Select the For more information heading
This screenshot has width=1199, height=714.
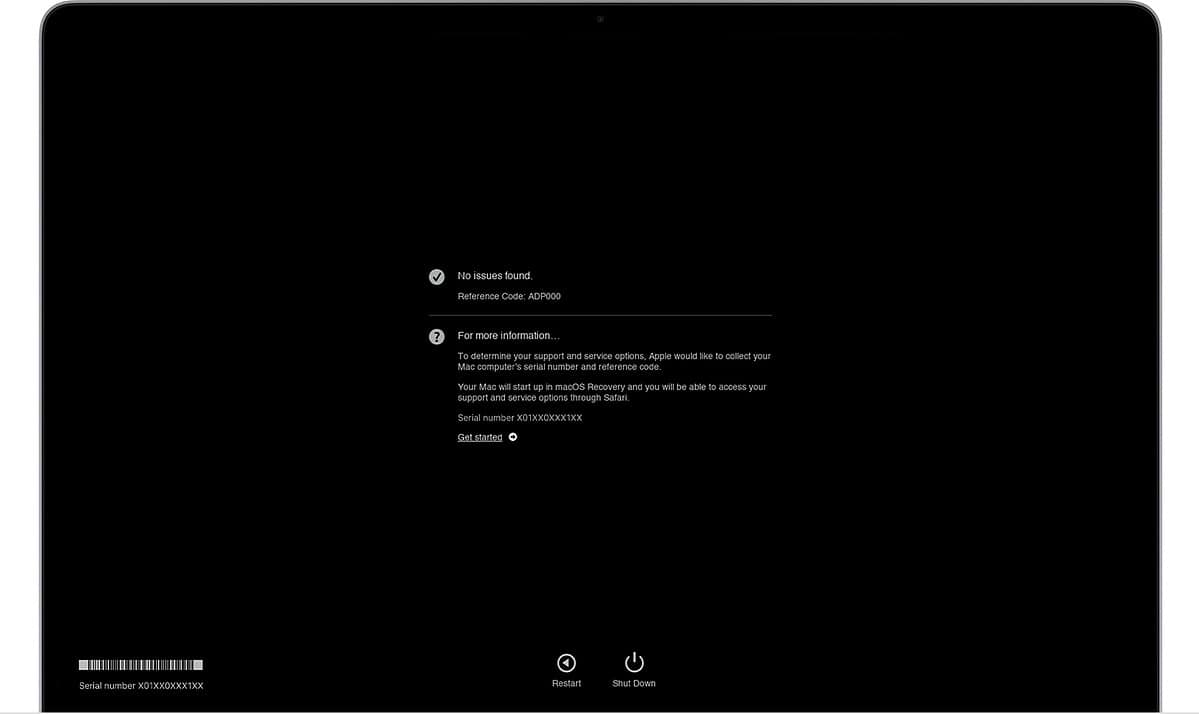coord(508,335)
